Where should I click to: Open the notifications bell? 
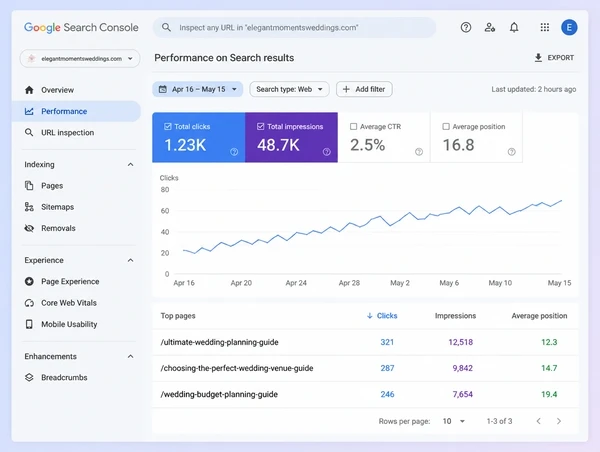click(x=514, y=27)
